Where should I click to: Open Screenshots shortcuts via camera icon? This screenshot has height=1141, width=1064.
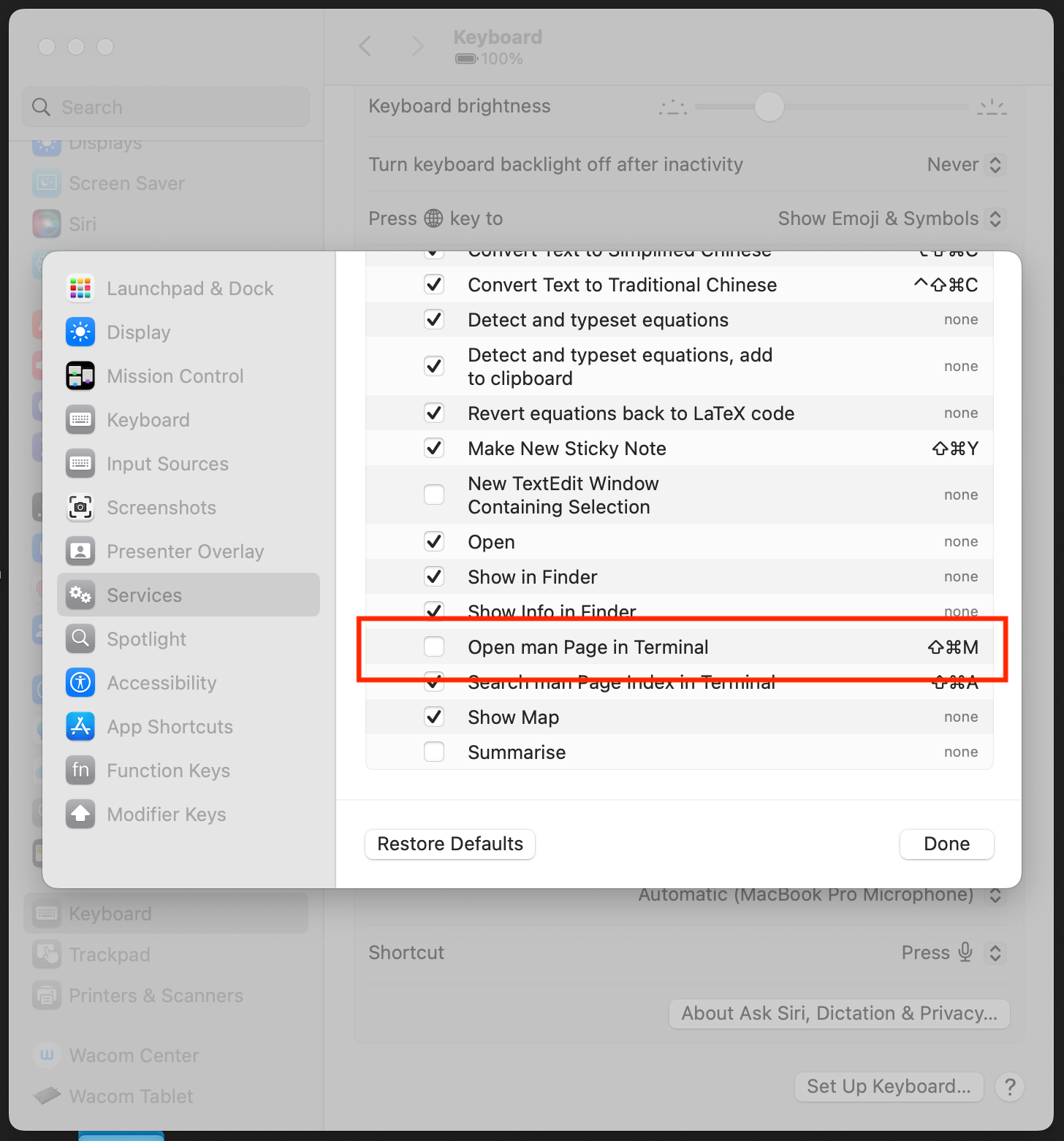80,507
